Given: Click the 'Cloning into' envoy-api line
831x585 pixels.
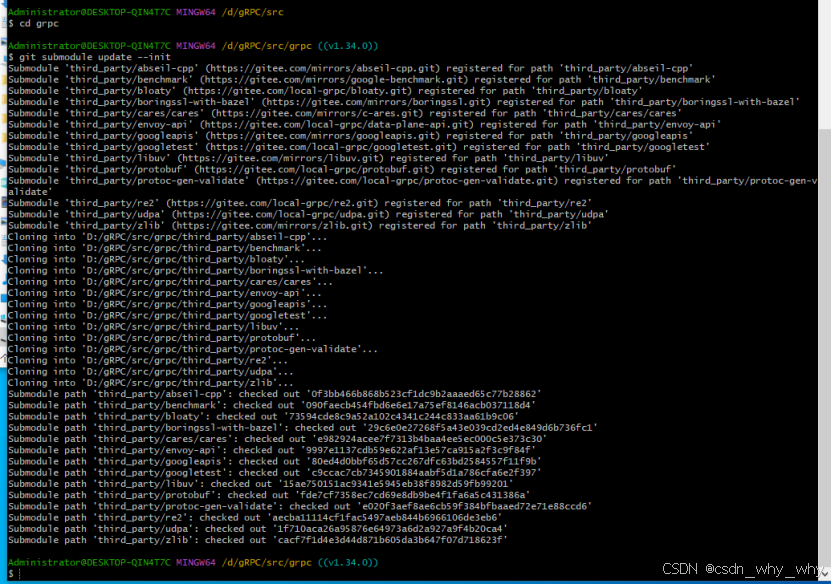Looking at the screenshot, I should [x=165, y=293].
